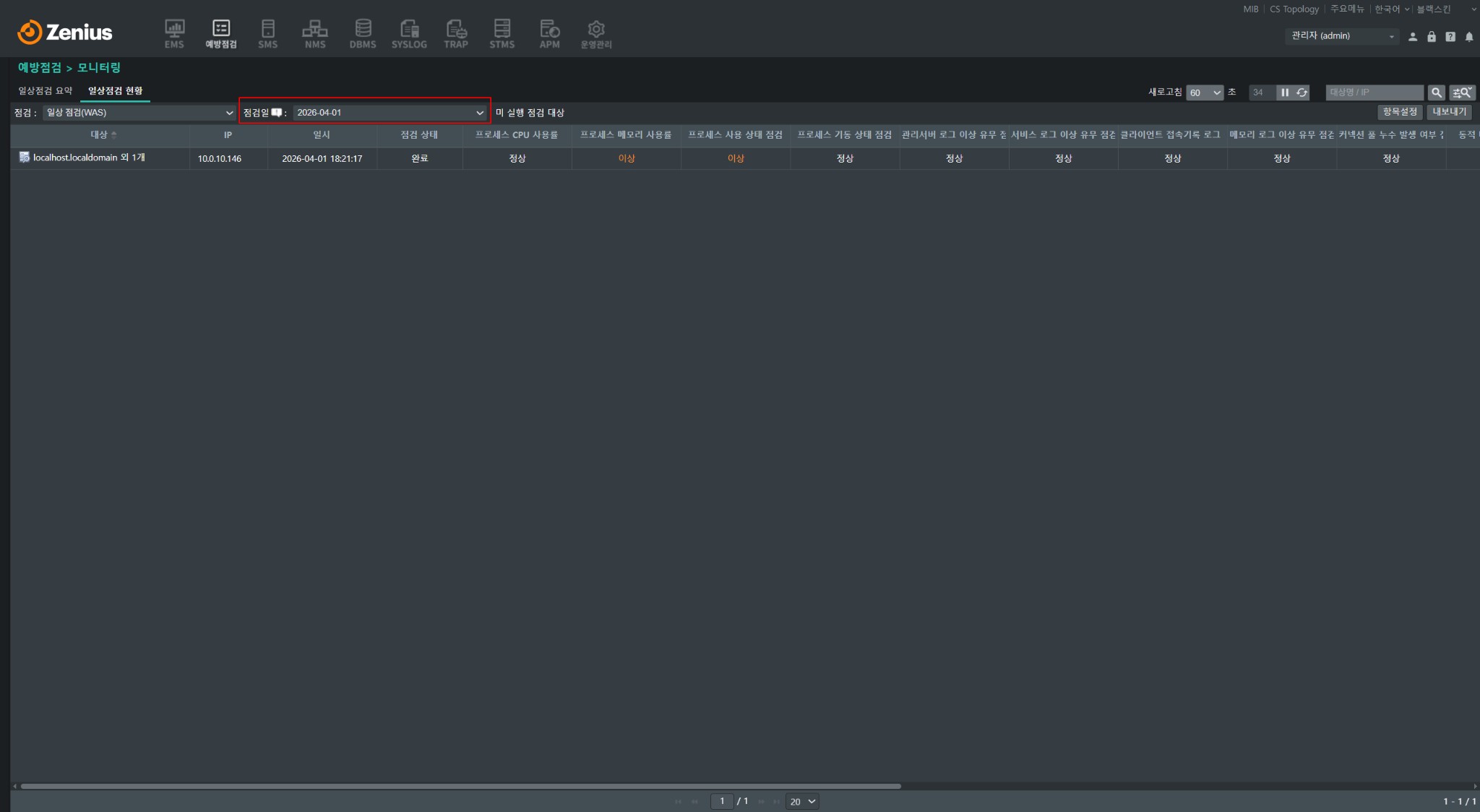
Task: Click the 대상명 / IP search field
Action: pos(1374,92)
